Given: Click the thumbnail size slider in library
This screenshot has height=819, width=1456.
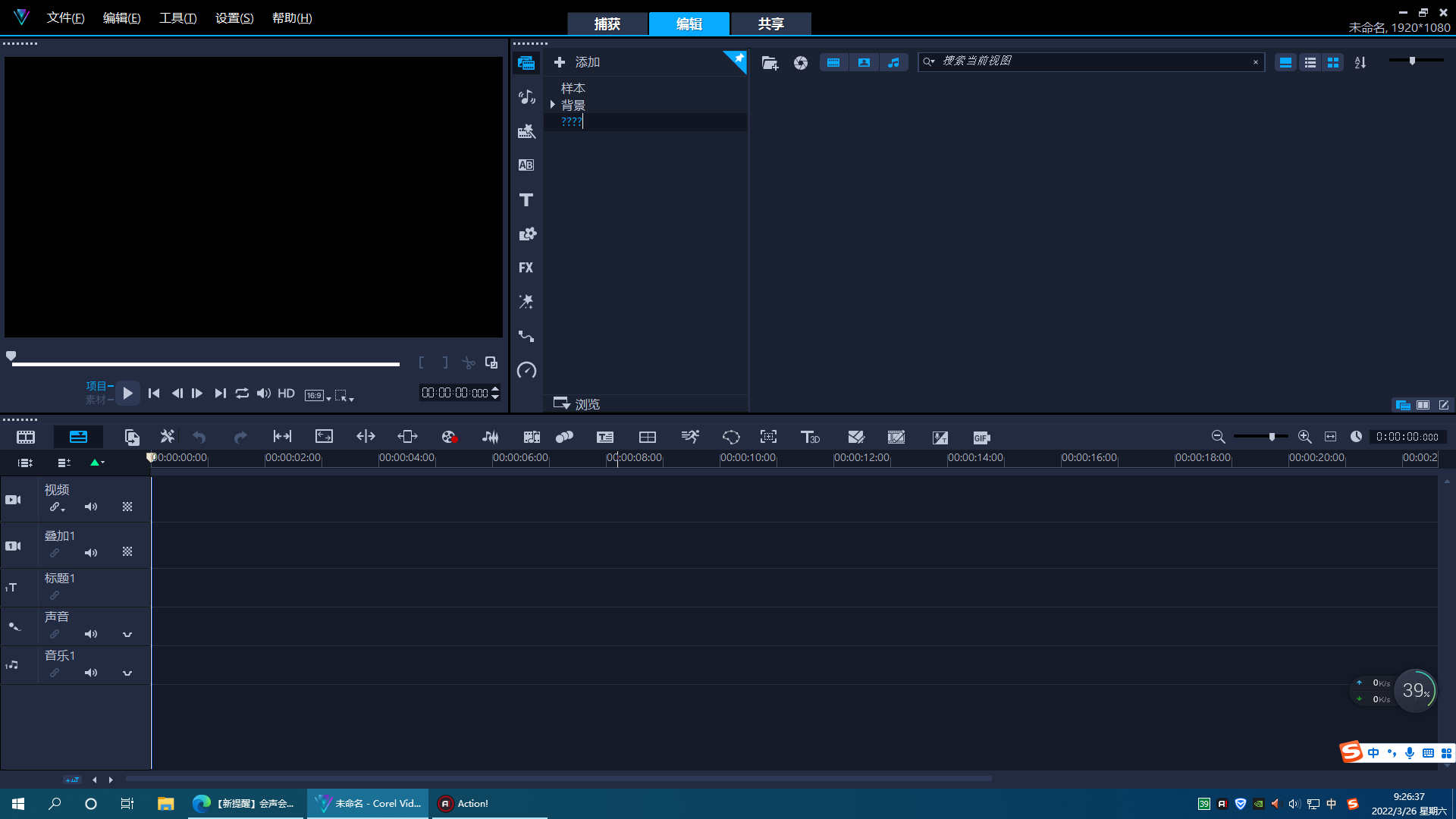Looking at the screenshot, I should 1416,61.
